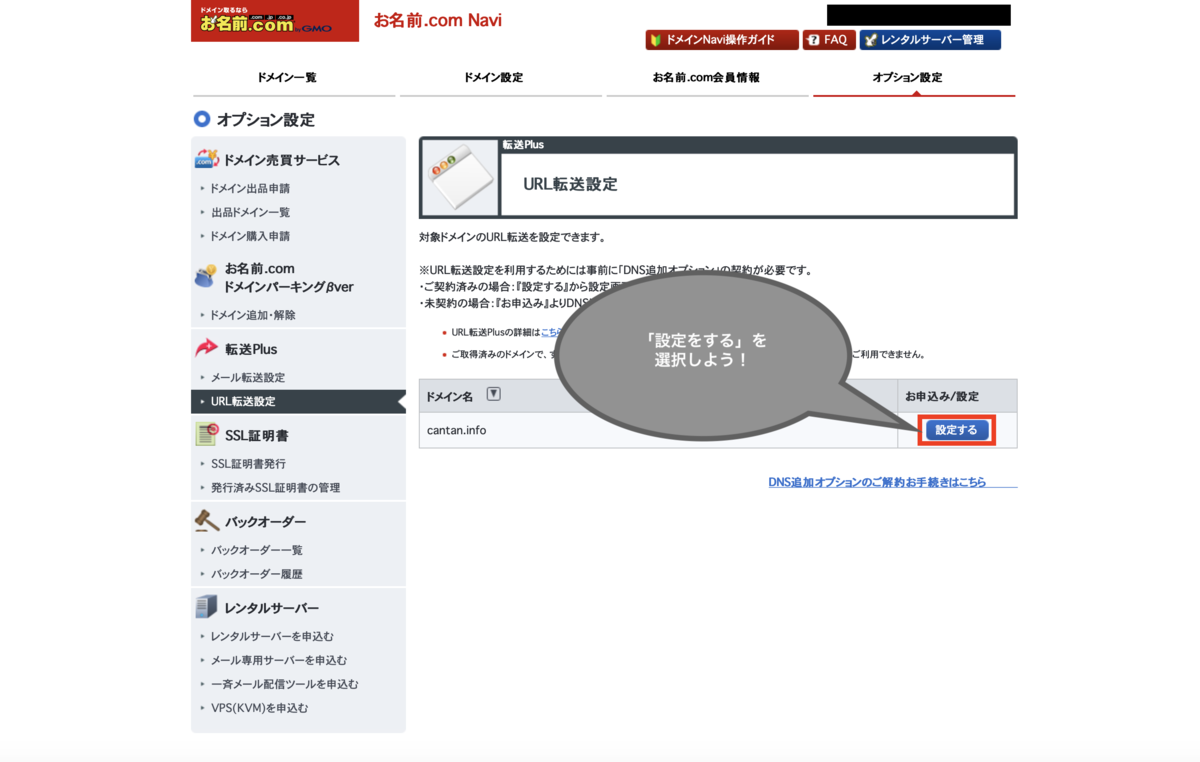Open レンタルサーバーを申込む
The height and width of the screenshot is (762, 1200).
(x=272, y=636)
